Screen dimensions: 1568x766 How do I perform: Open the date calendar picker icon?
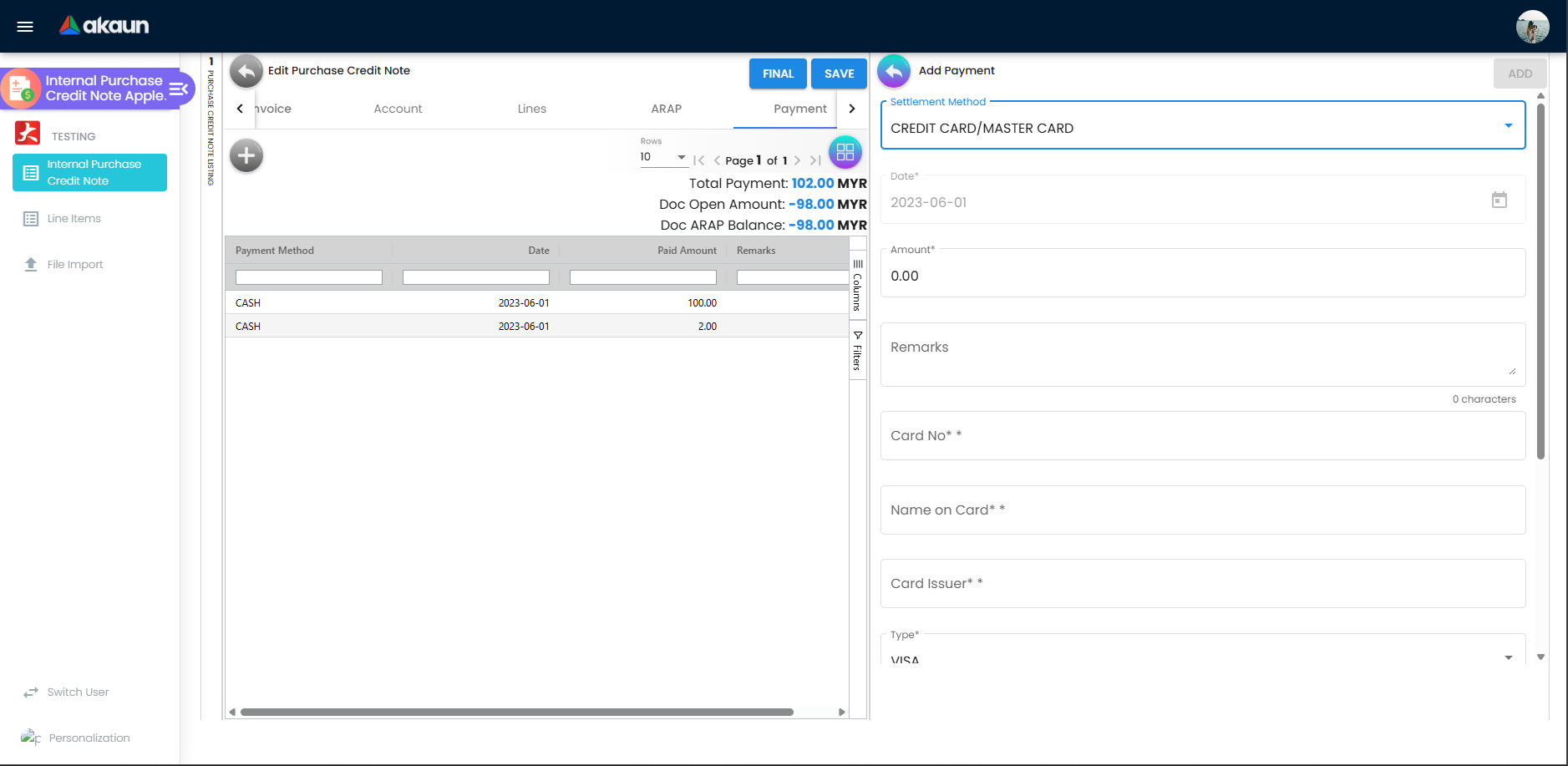pos(1499,200)
